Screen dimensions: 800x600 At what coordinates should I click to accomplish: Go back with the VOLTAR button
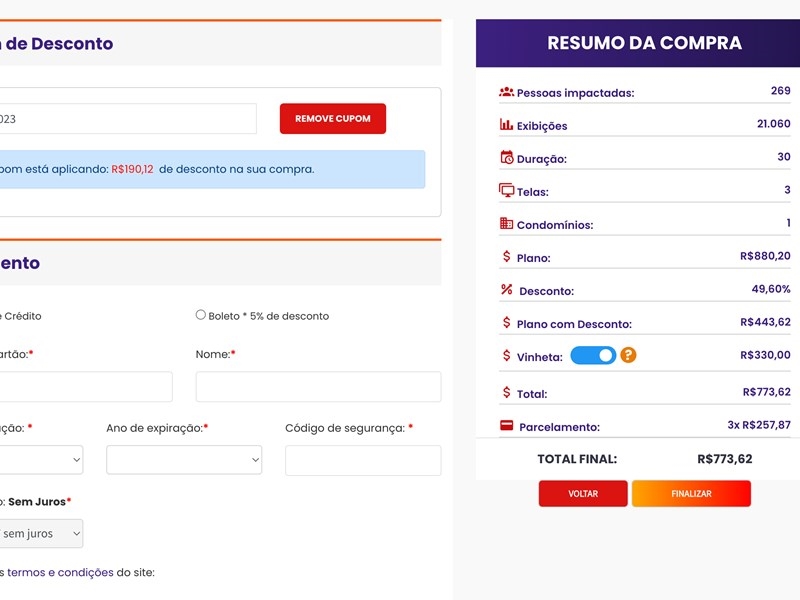tap(583, 493)
